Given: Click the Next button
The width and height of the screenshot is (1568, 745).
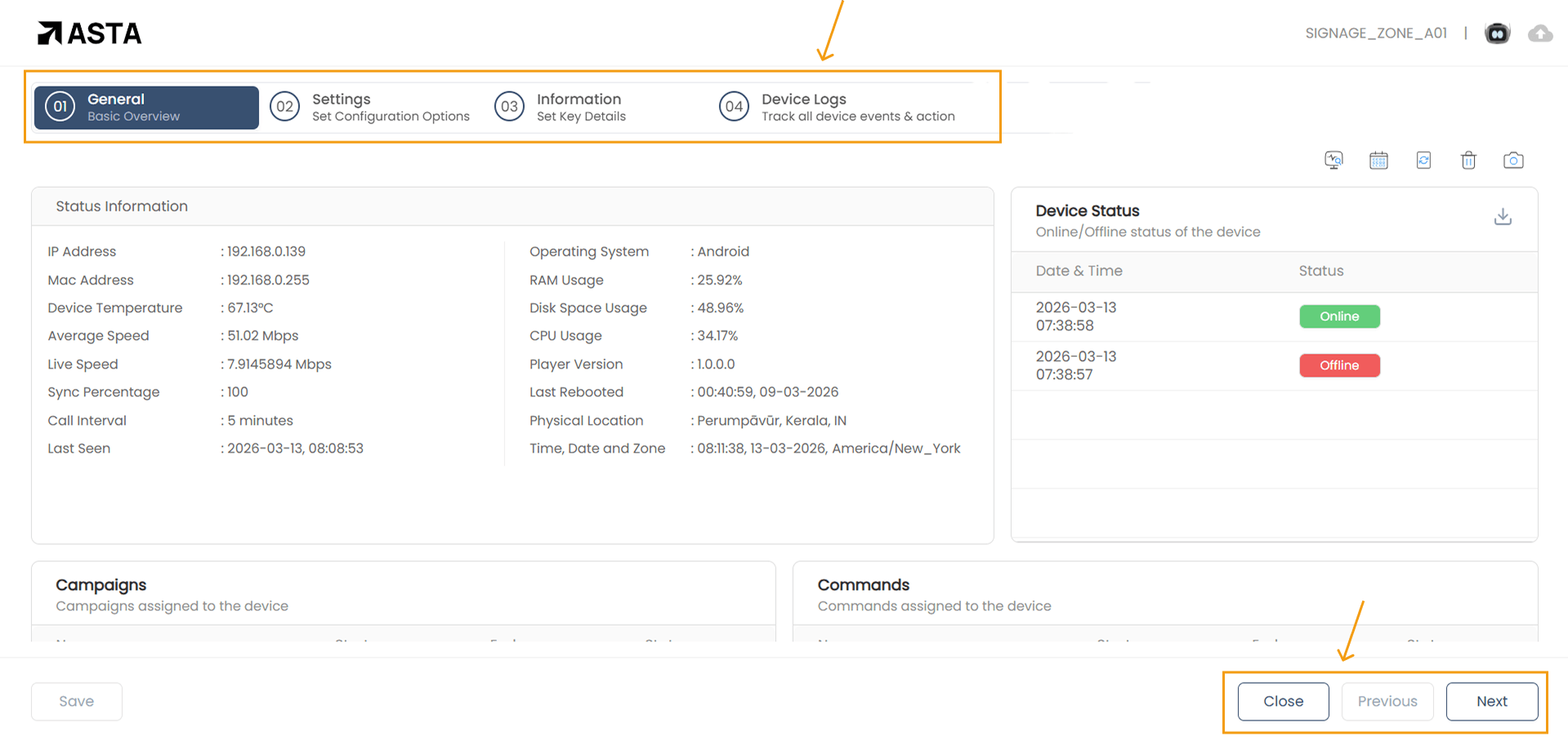Looking at the screenshot, I should pos(1491,702).
